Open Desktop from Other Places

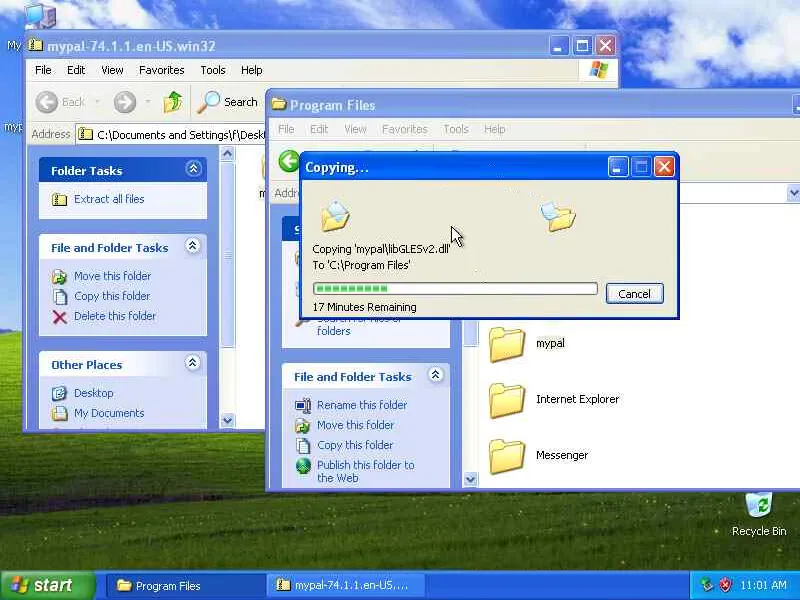point(83,393)
